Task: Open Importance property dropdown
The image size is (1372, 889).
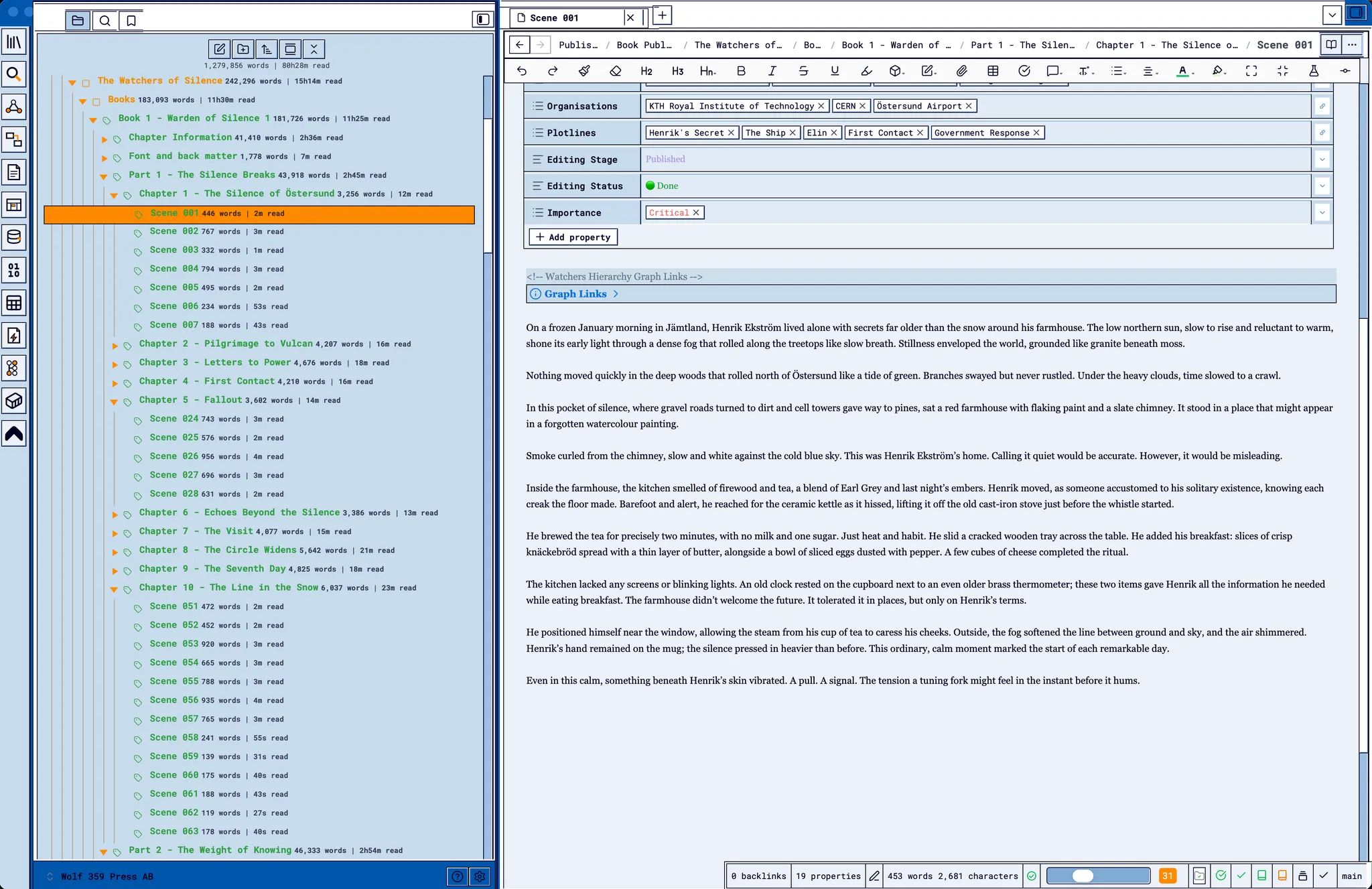Action: tap(1322, 213)
